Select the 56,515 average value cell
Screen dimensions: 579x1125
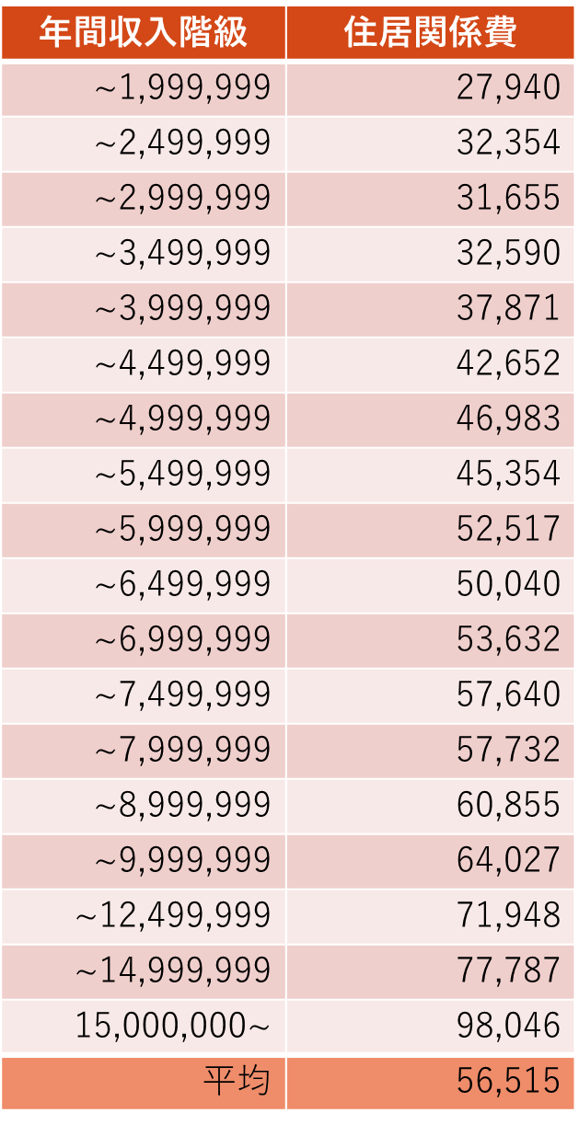[430, 1083]
